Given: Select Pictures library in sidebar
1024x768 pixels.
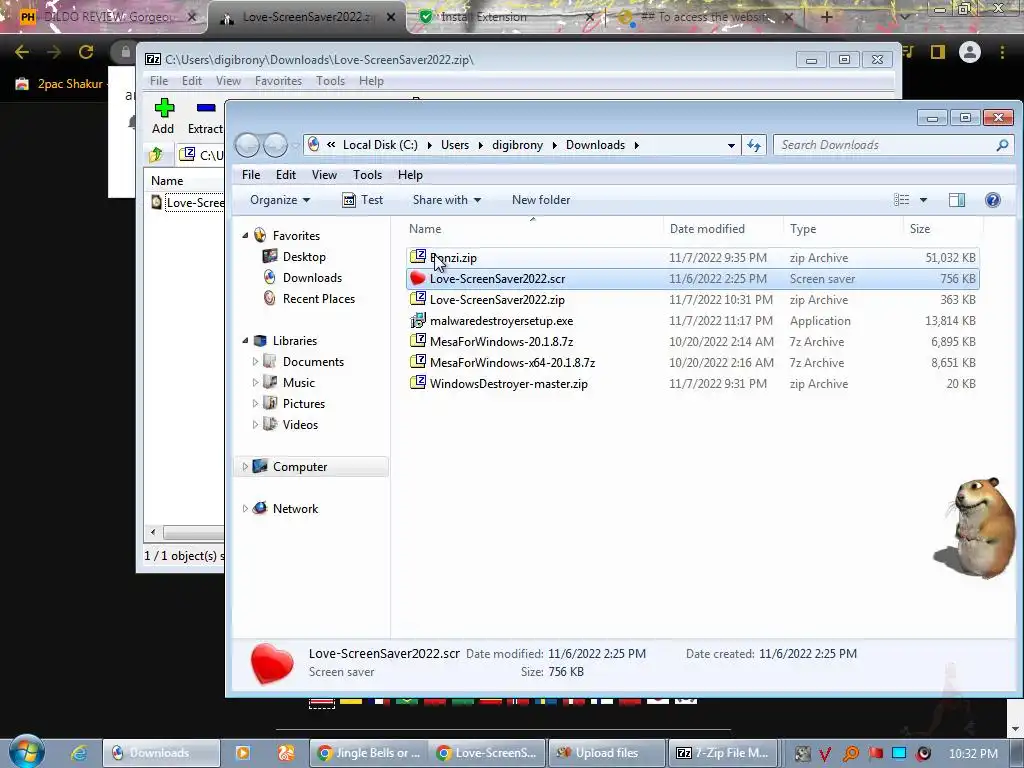Looking at the screenshot, I should tap(304, 404).
